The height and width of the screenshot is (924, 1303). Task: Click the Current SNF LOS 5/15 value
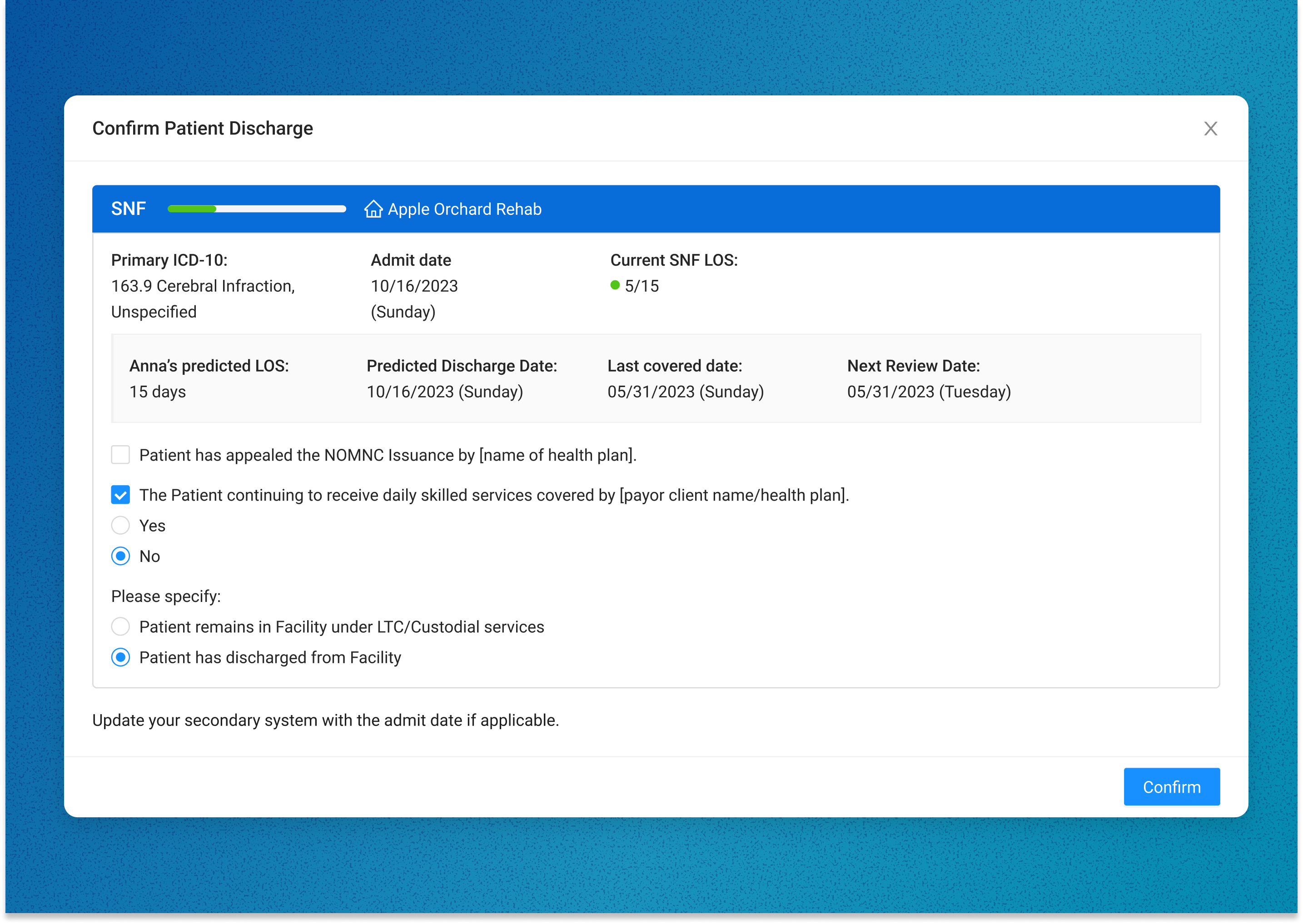tap(641, 286)
